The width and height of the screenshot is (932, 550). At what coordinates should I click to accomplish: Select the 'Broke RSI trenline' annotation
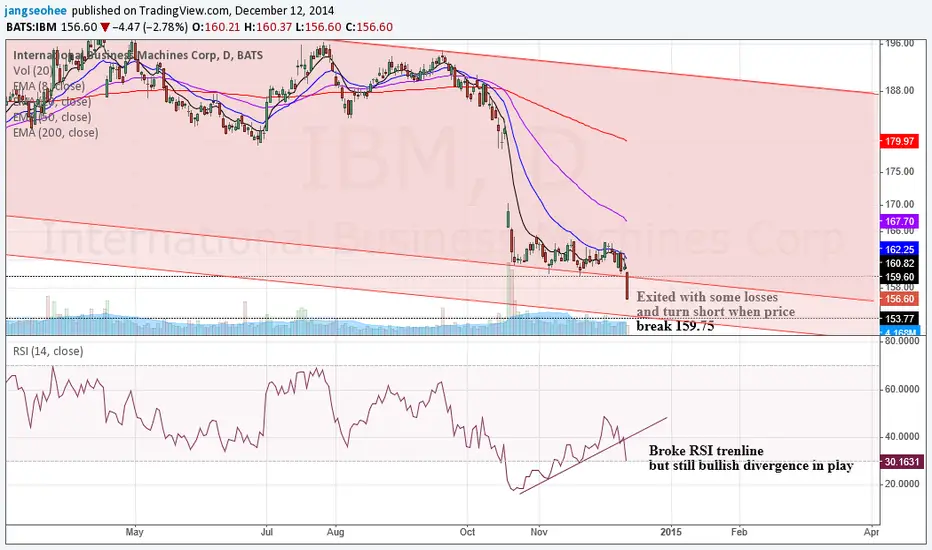pos(706,451)
